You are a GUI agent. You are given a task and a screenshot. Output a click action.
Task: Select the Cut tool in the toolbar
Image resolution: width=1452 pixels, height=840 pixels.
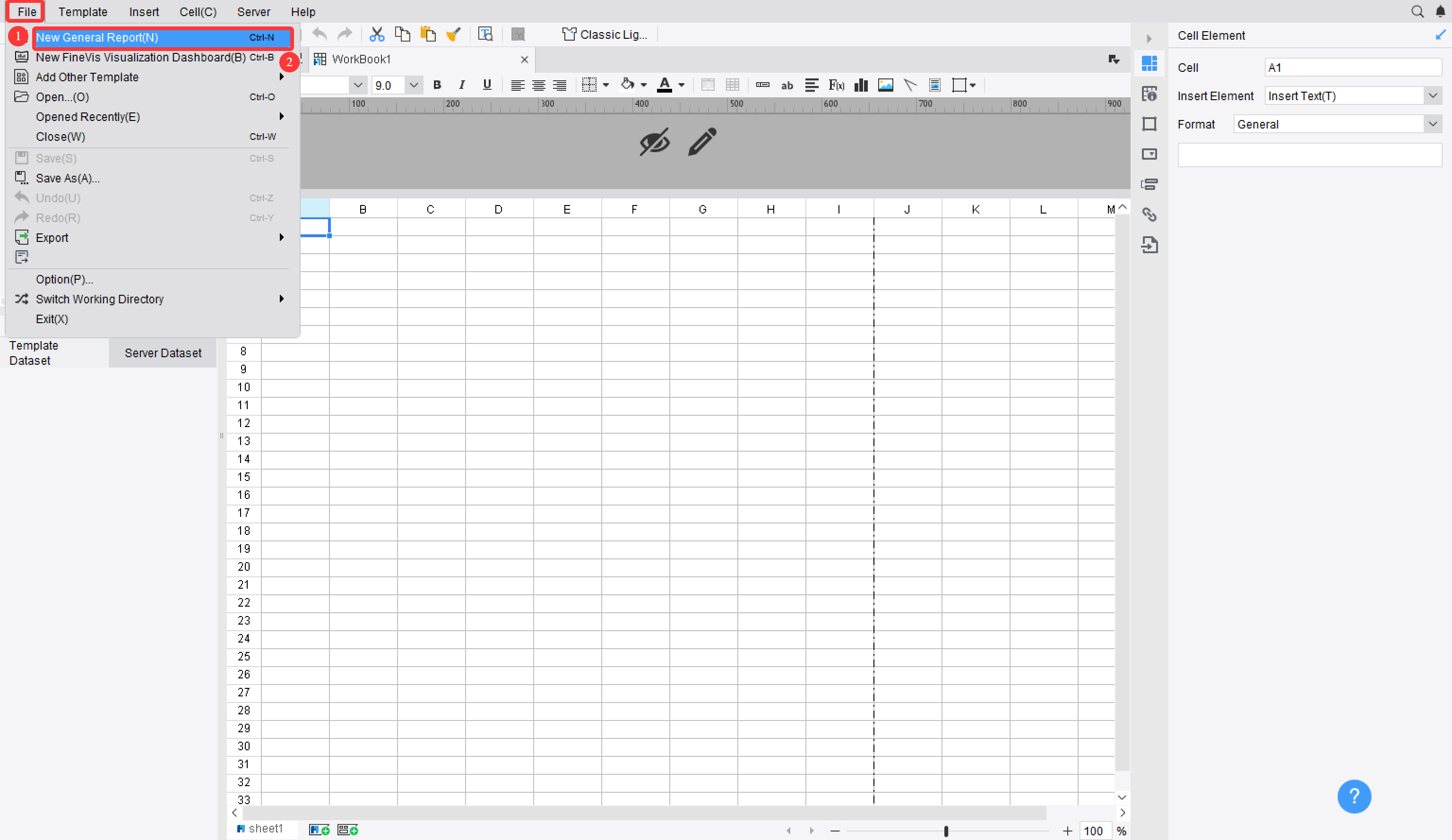377,34
